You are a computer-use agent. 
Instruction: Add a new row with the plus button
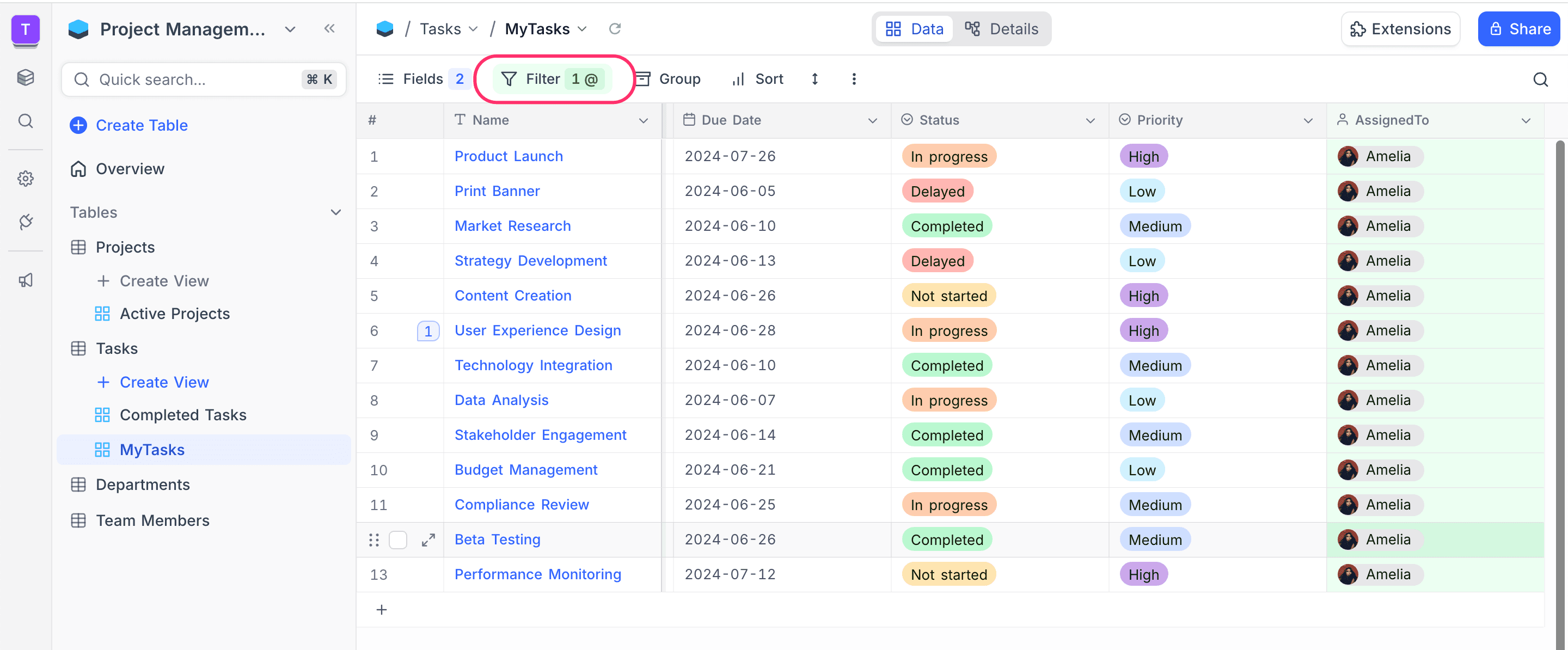click(x=382, y=609)
